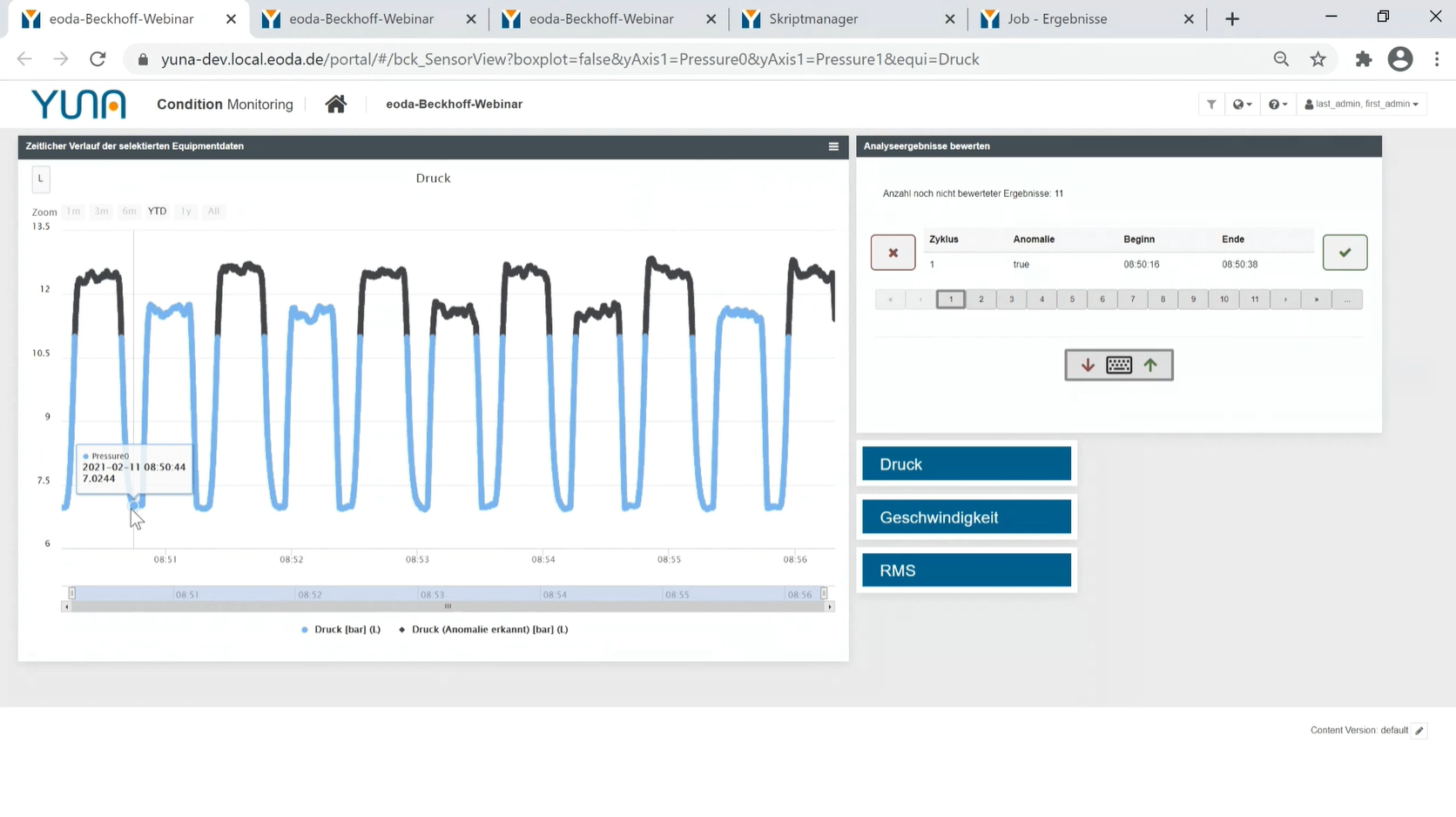This screenshot has height=817, width=1456.
Task: Select the 3m zoom range
Action: 101,212
